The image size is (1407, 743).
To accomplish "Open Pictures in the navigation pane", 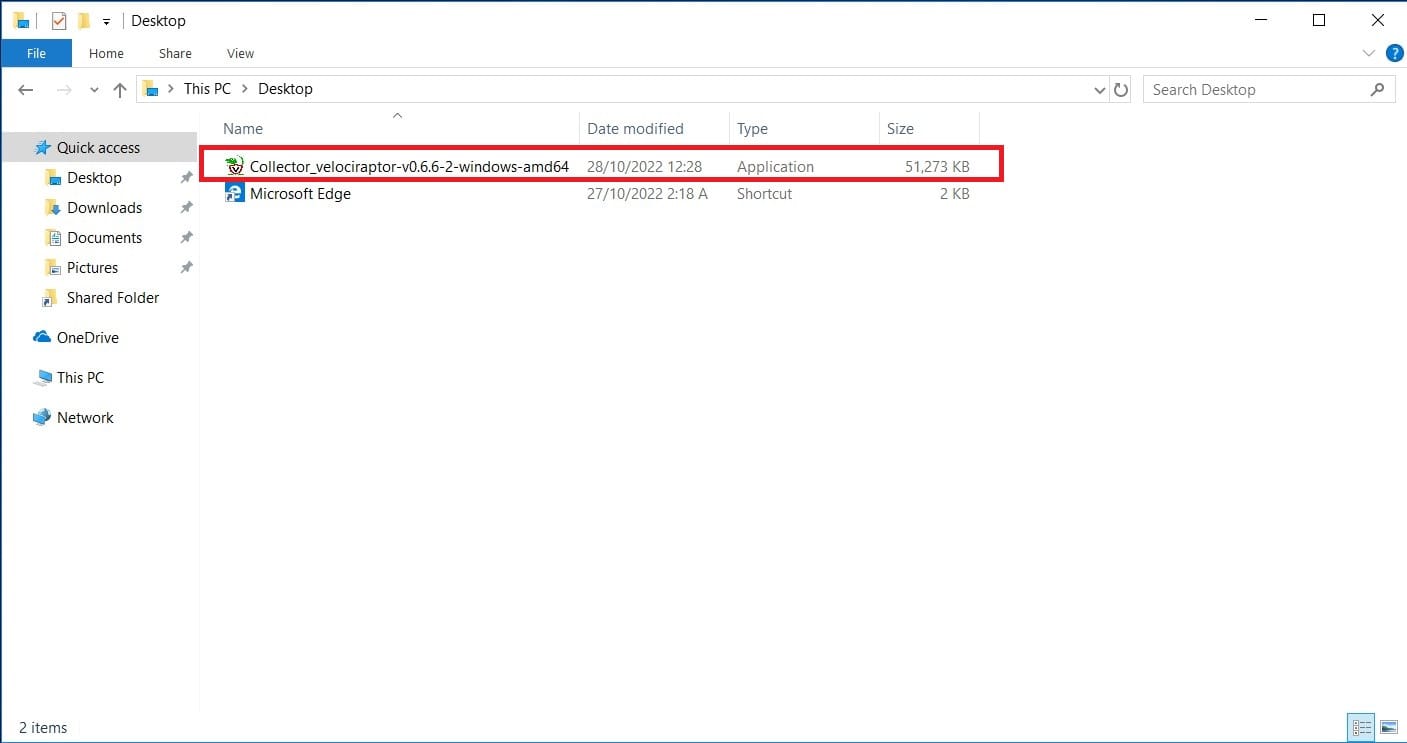I will pos(92,267).
